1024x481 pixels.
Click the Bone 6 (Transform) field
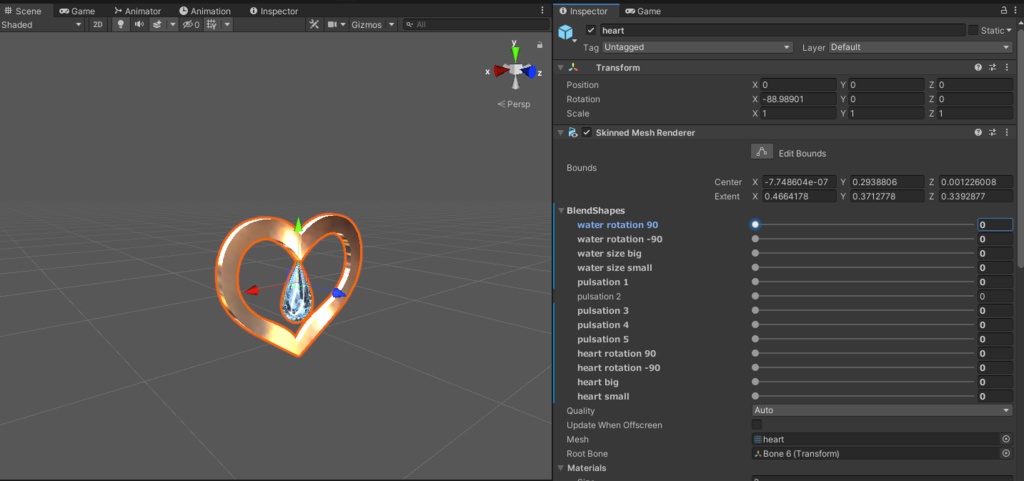pos(876,454)
